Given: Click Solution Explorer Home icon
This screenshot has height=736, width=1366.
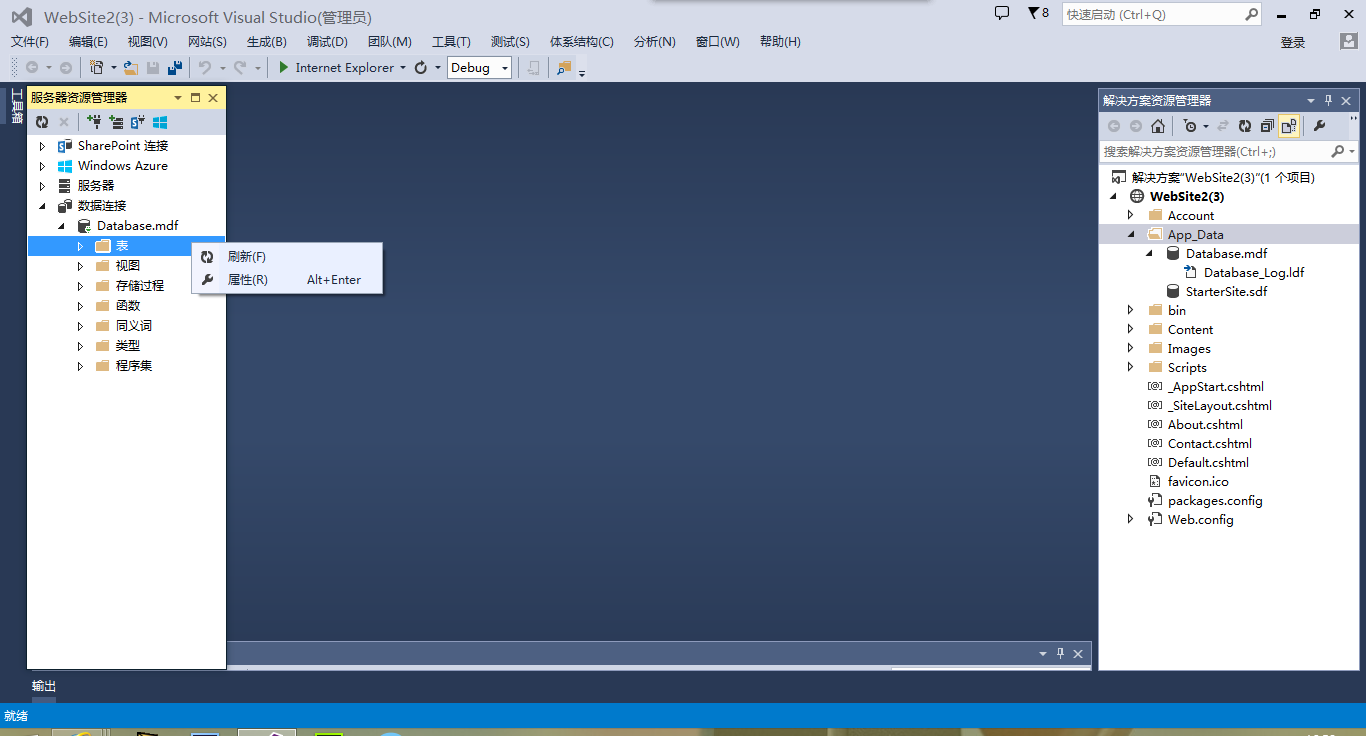Looking at the screenshot, I should [1157, 126].
